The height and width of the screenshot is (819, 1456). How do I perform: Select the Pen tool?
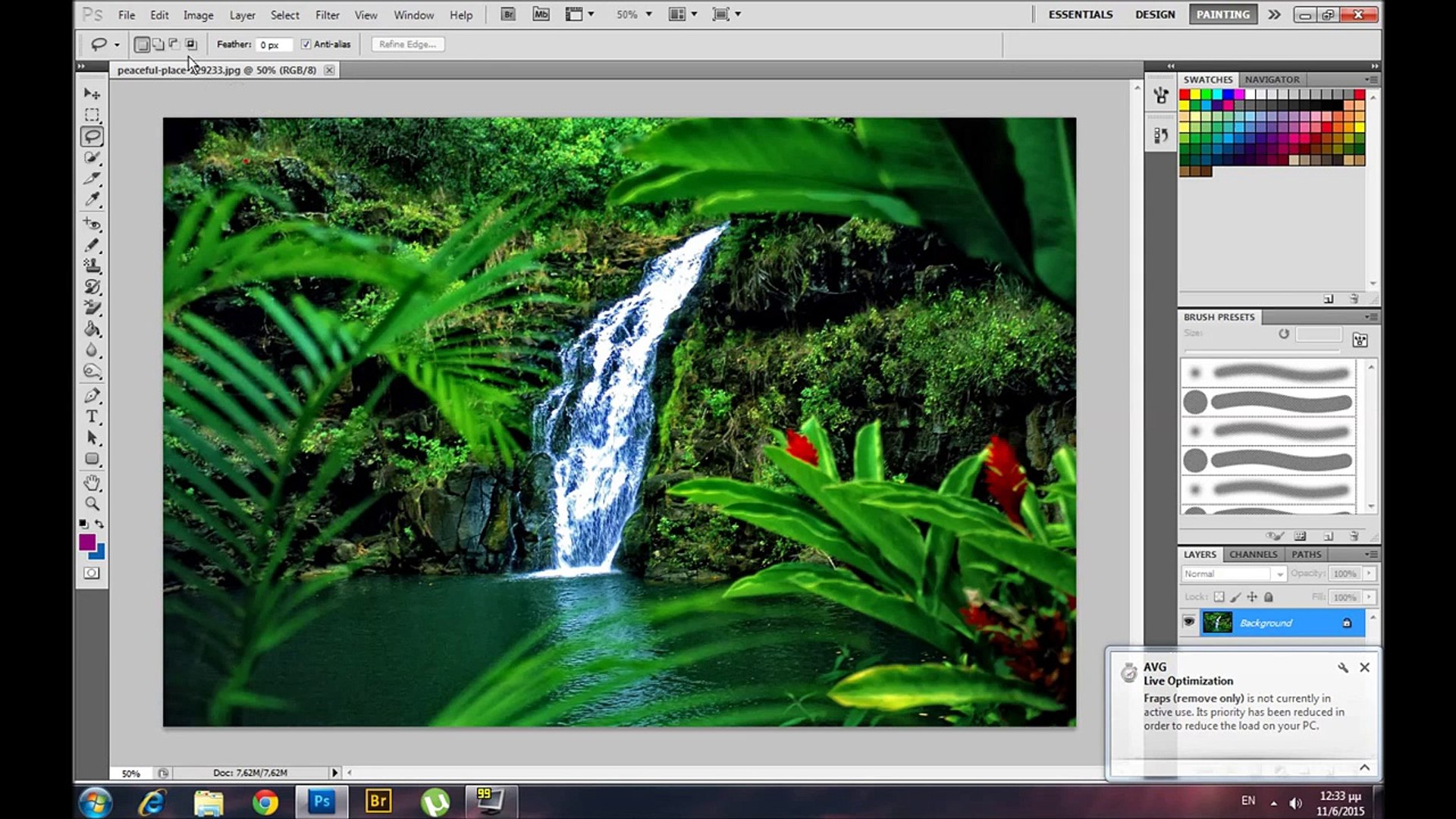tap(92, 396)
